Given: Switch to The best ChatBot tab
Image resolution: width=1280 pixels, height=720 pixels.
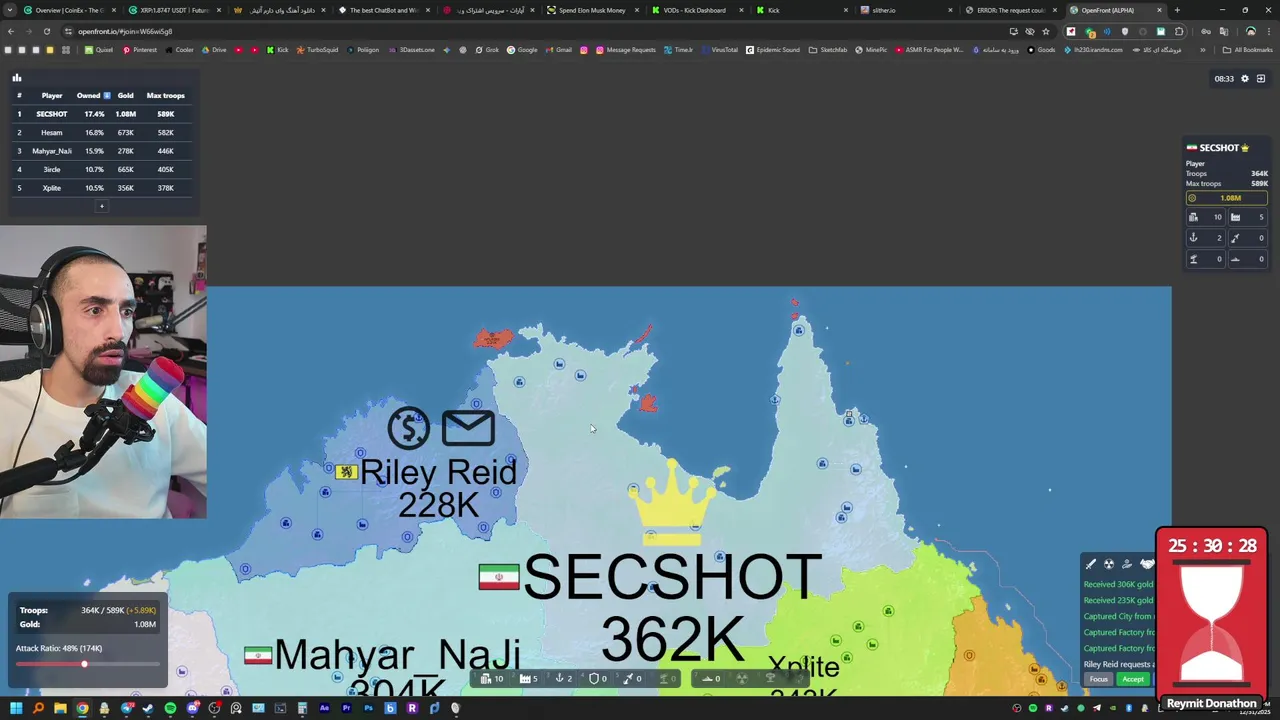Looking at the screenshot, I should [383, 10].
